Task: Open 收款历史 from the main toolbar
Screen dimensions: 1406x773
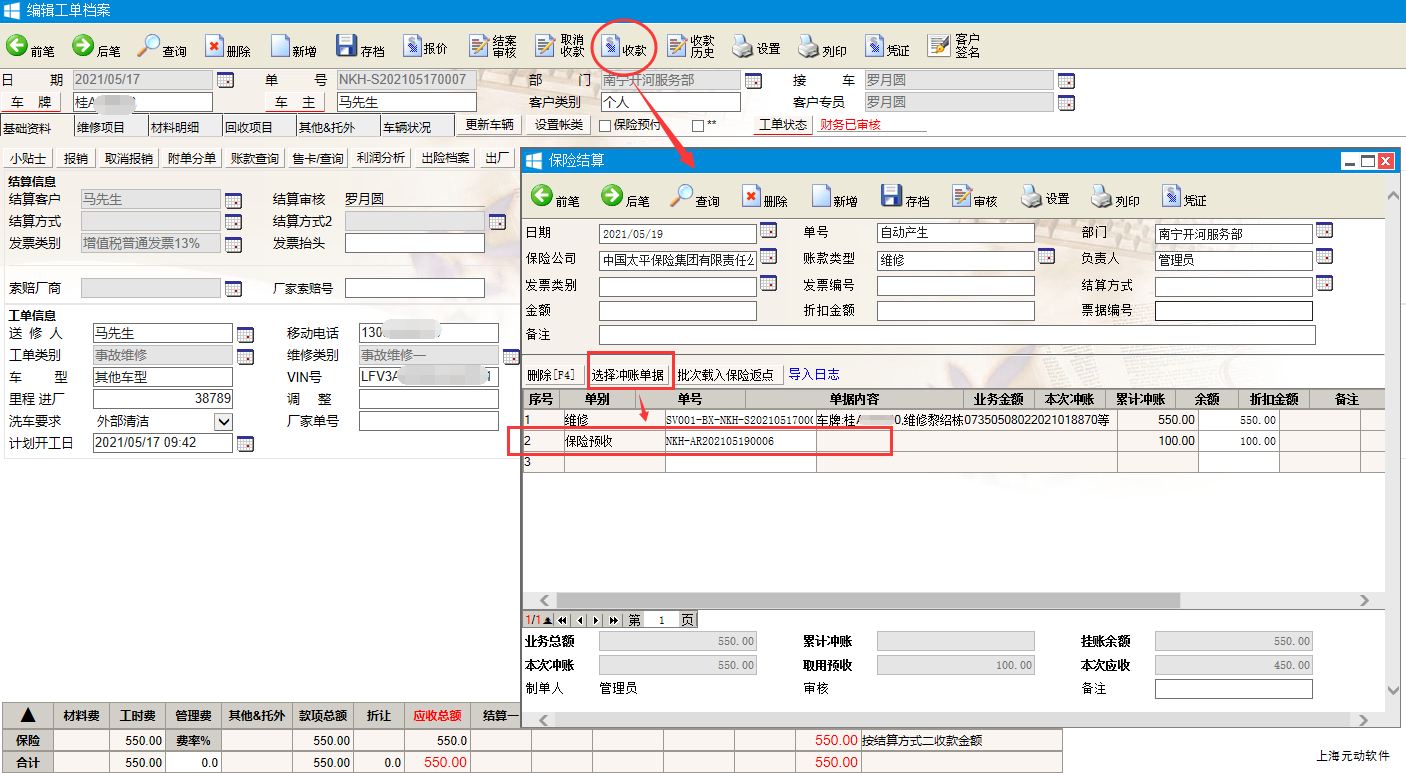Action: click(x=690, y=46)
